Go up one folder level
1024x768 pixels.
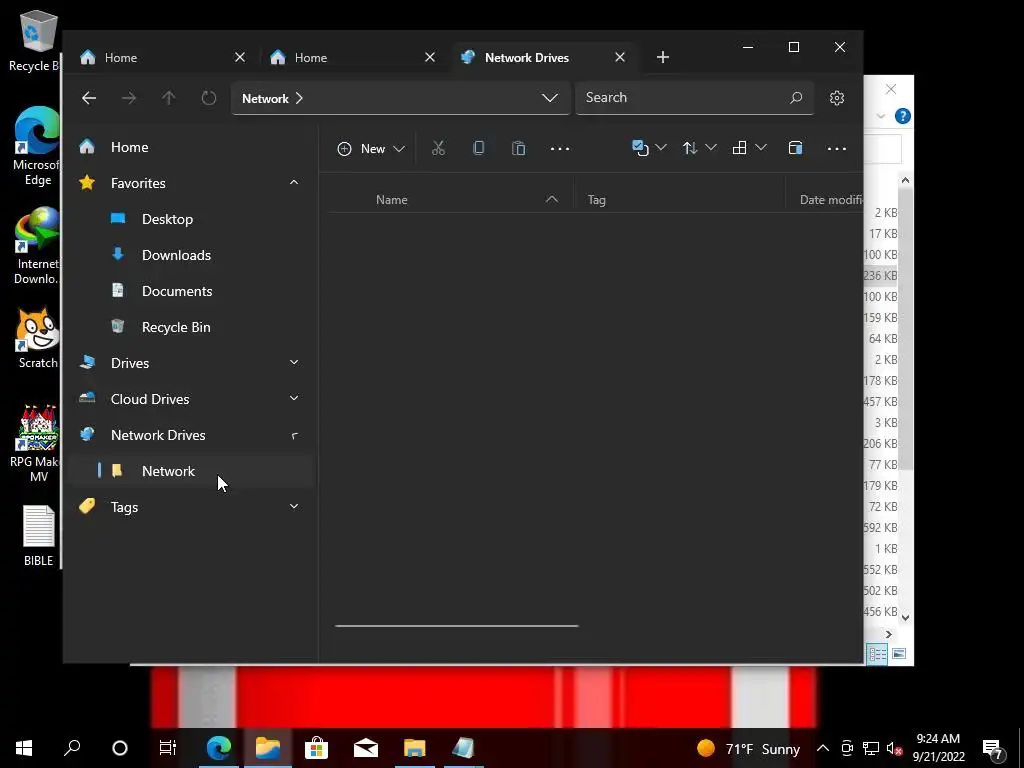coord(168,98)
